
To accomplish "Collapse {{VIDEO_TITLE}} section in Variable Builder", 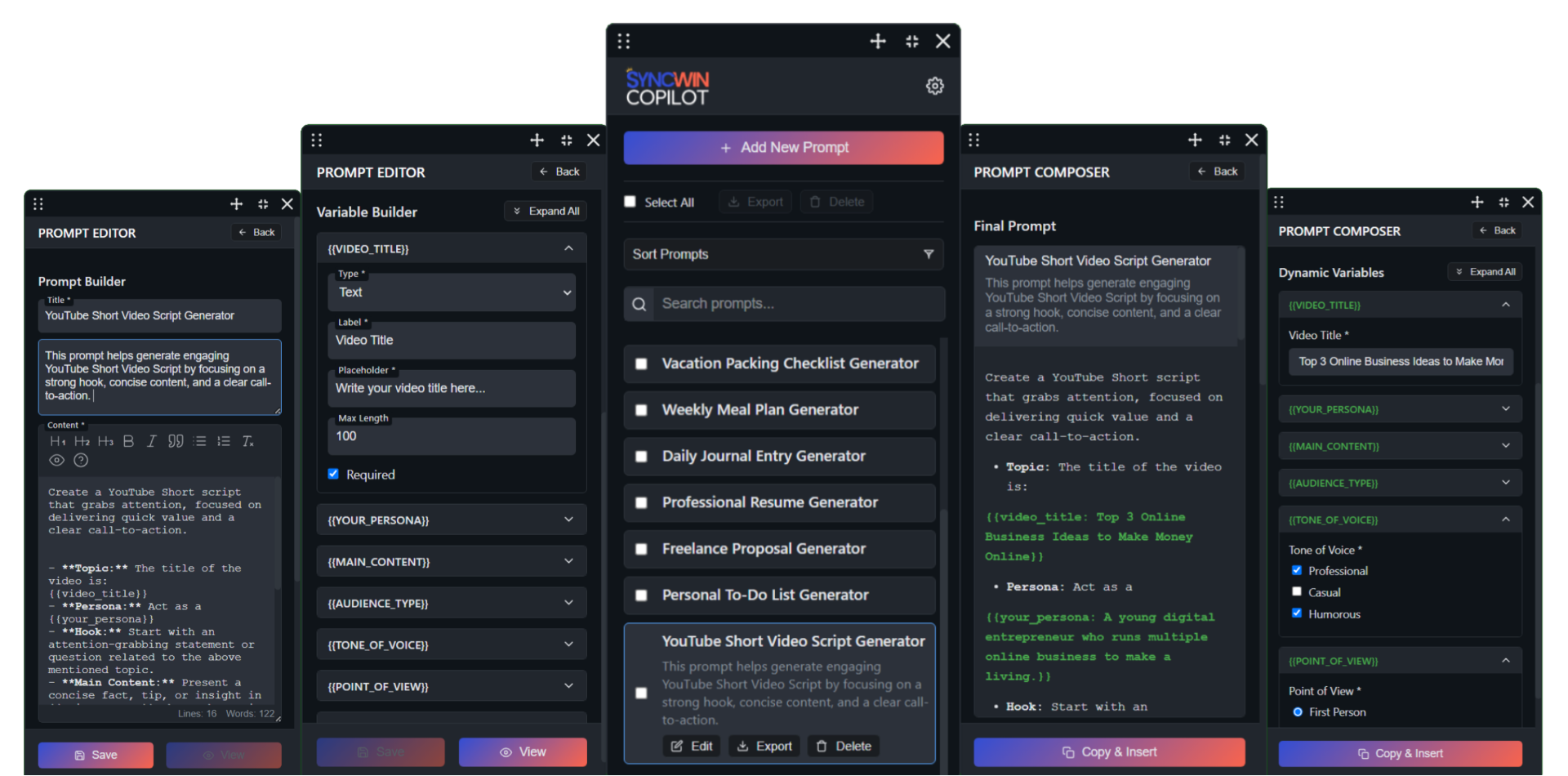I will (452, 248).
